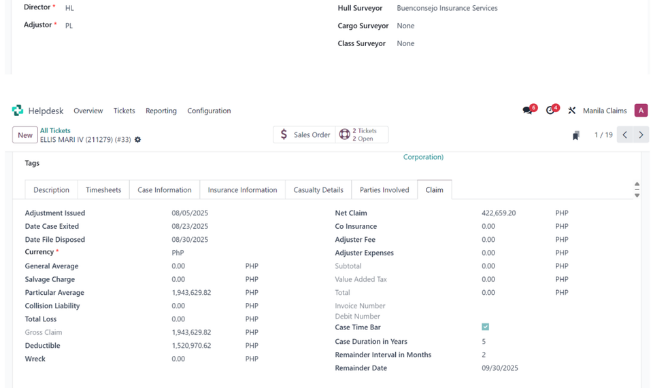
Task: Toggle the Case Time Bar checkbox
Action: tap(485, 327)
